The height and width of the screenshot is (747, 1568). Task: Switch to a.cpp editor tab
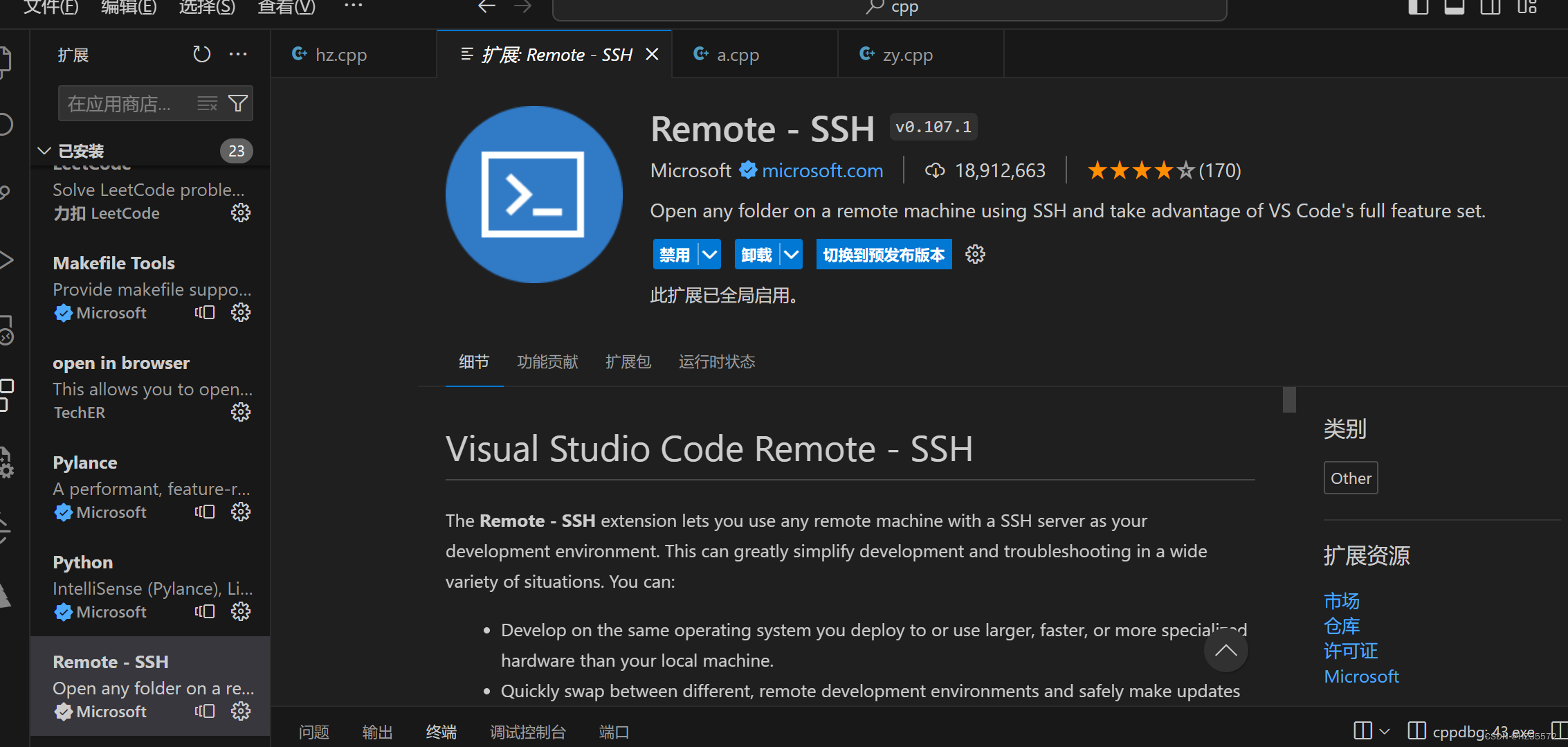coord(754,54)
